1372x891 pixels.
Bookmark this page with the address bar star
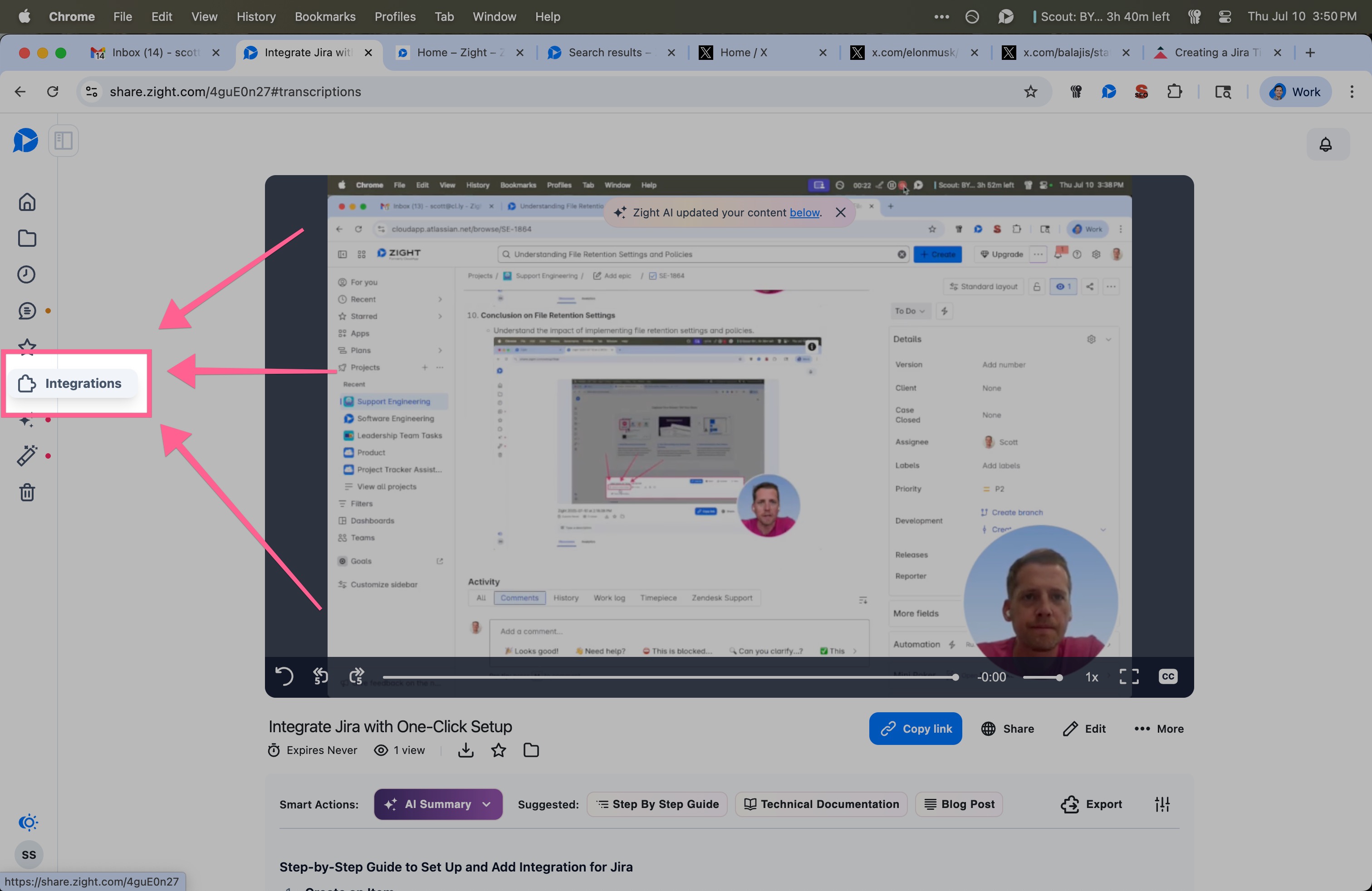[1031, 92]
